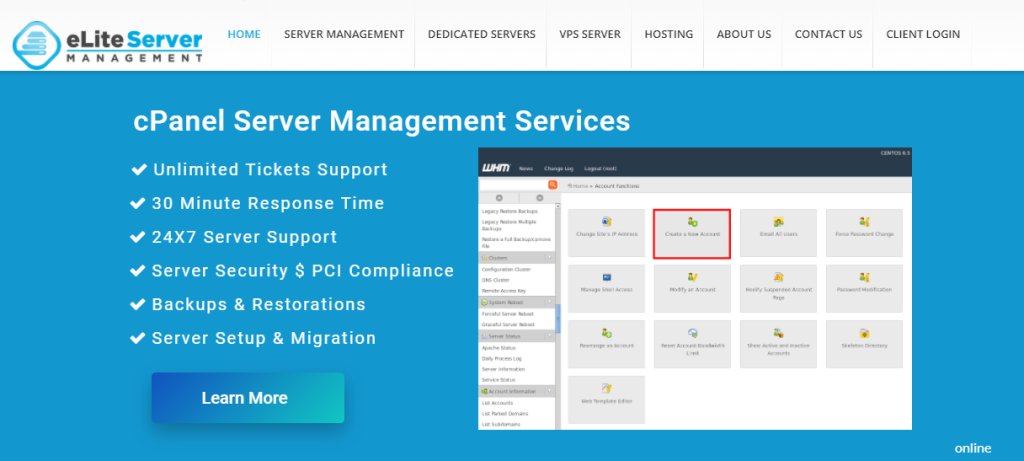Open the DEDICATED SERVERS menu
Viewport: 1024px width, 461px height.
482,34
